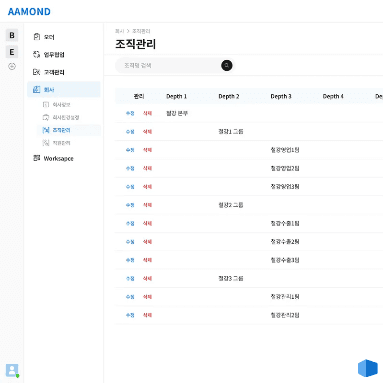Viewport: 383px width, 383px height.
Task: Click red delete link in 철강수출2팀 row
Action: coord(147,242)
